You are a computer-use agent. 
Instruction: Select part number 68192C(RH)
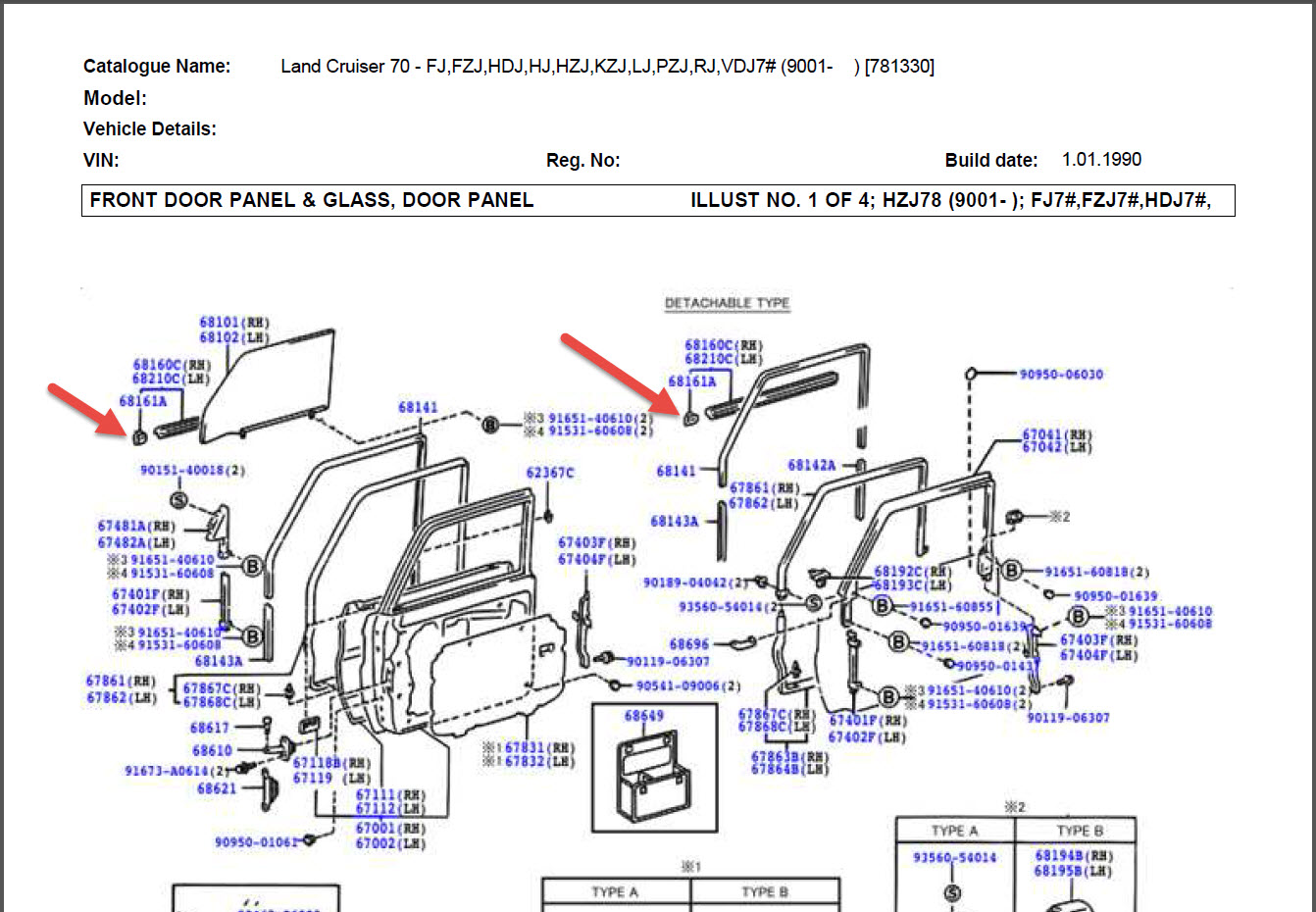point(913,572)
